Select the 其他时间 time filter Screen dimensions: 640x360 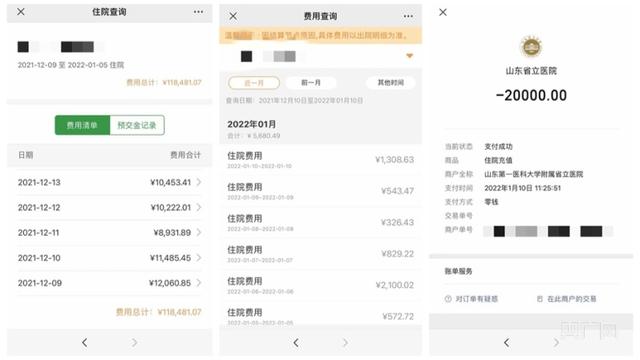click(x=391, y=83)
